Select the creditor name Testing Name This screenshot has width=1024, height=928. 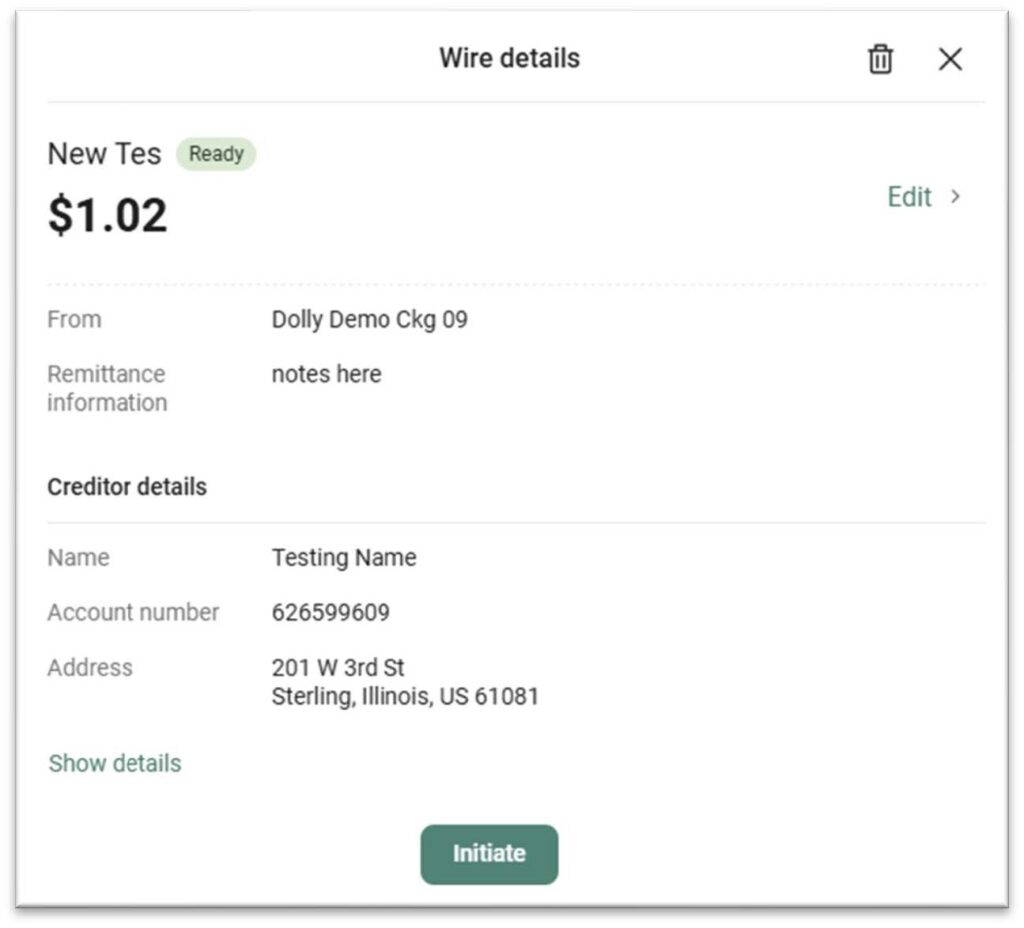click(x=344, y=558)
